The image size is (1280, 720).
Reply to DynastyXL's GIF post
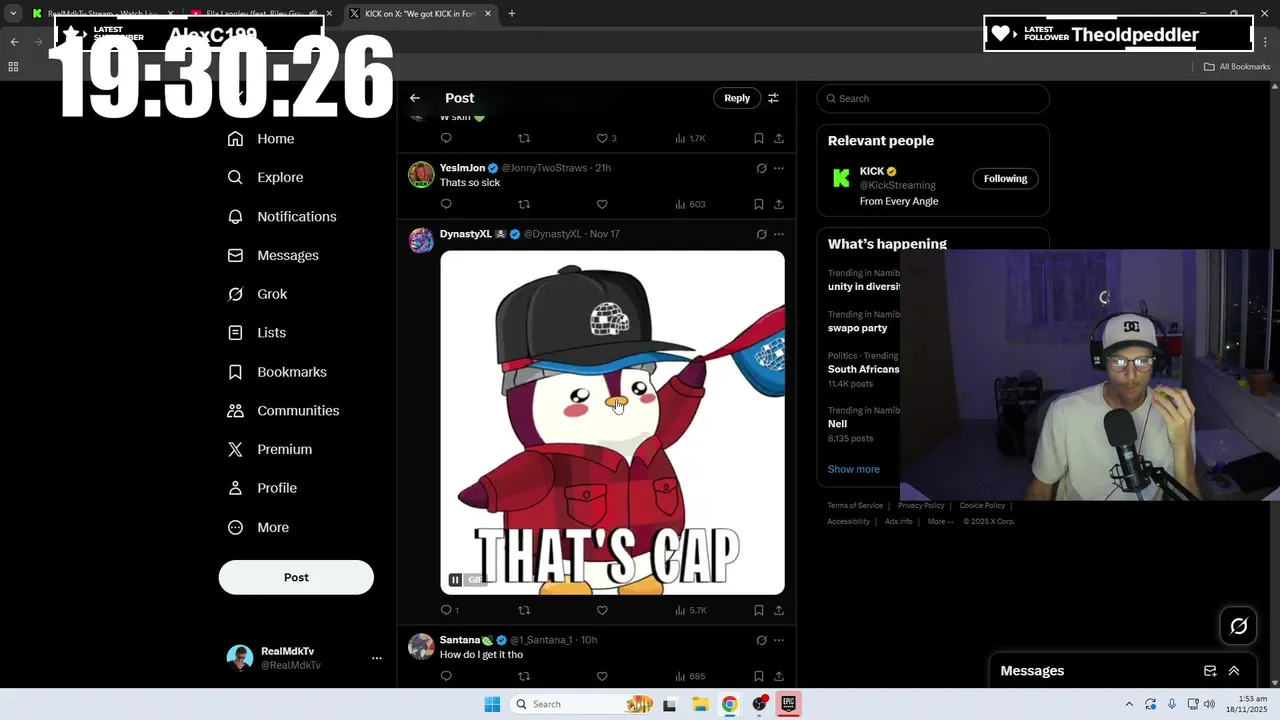tap(450, 610)
